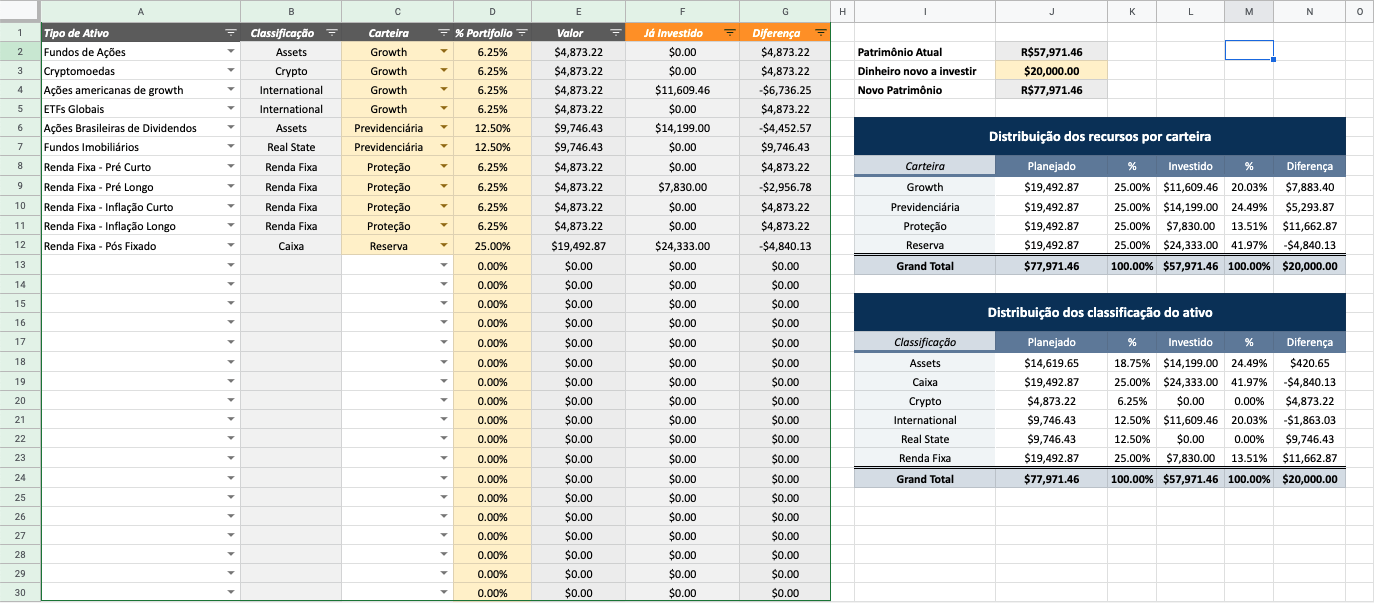Select column D header
Image resolution: width=1374 pixels, height=603 pixels.
click(492, 11)
